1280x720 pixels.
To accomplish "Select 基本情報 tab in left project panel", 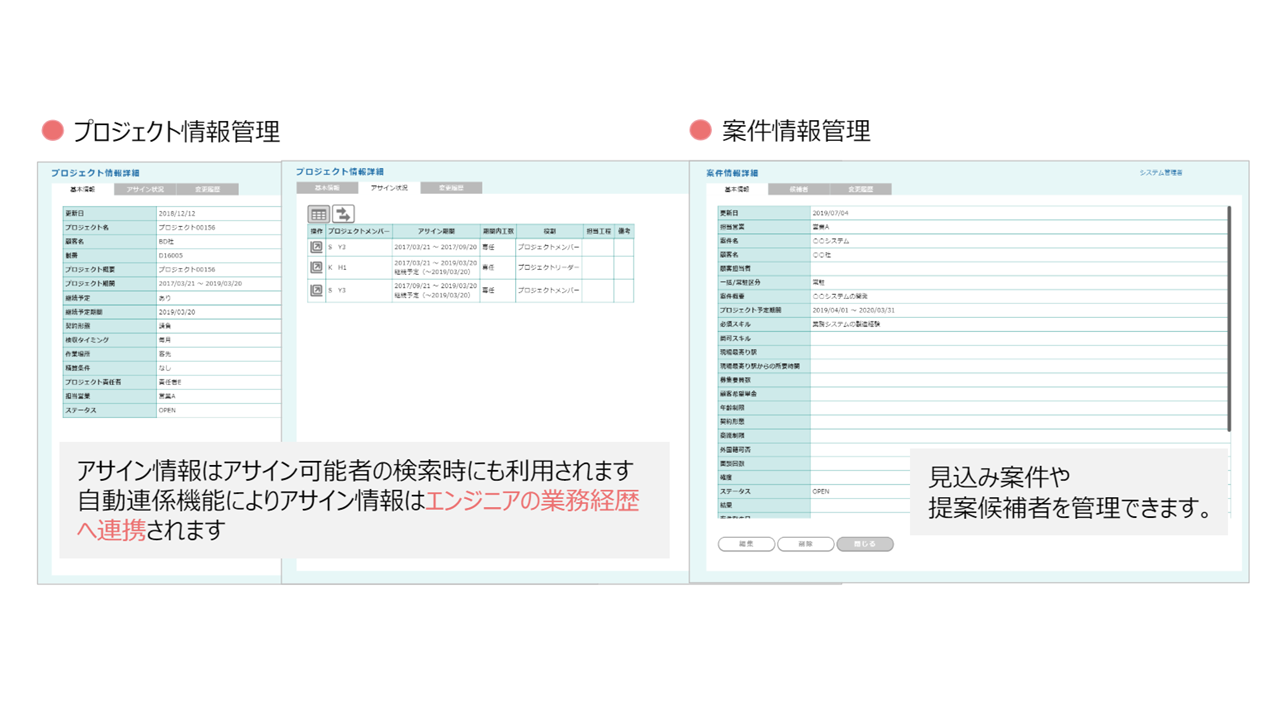I will [82, 189].
